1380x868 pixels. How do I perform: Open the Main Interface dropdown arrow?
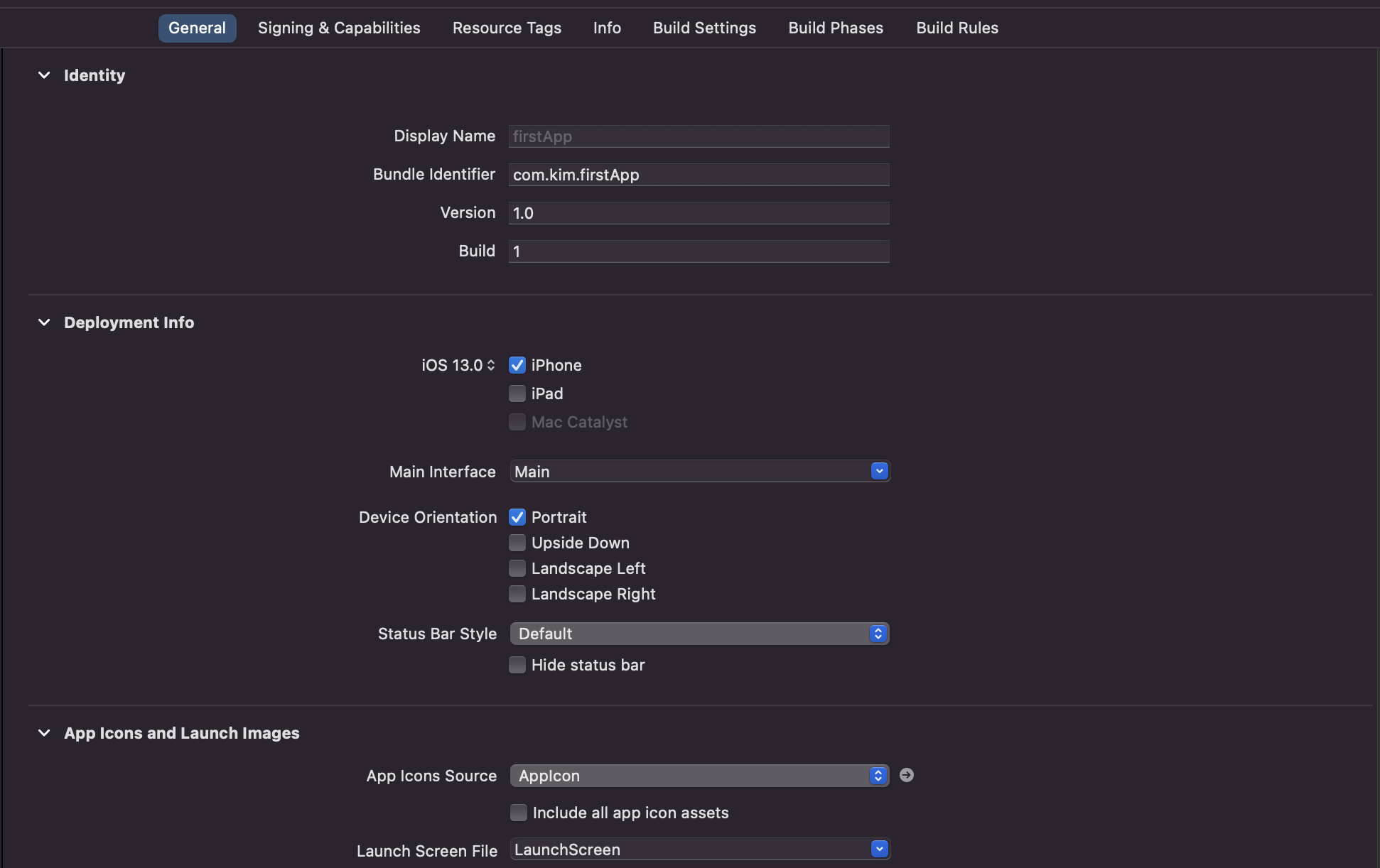pyautogui.click(x=879, y=471)
